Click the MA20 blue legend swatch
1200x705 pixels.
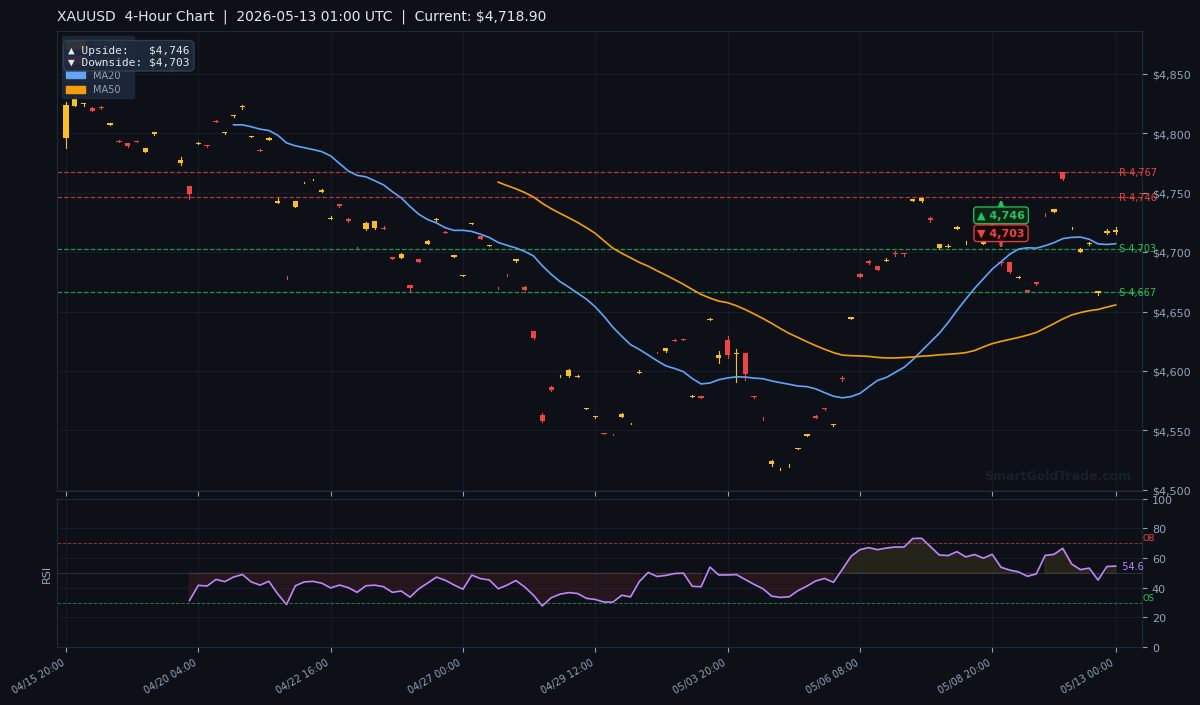click(76, 75)
